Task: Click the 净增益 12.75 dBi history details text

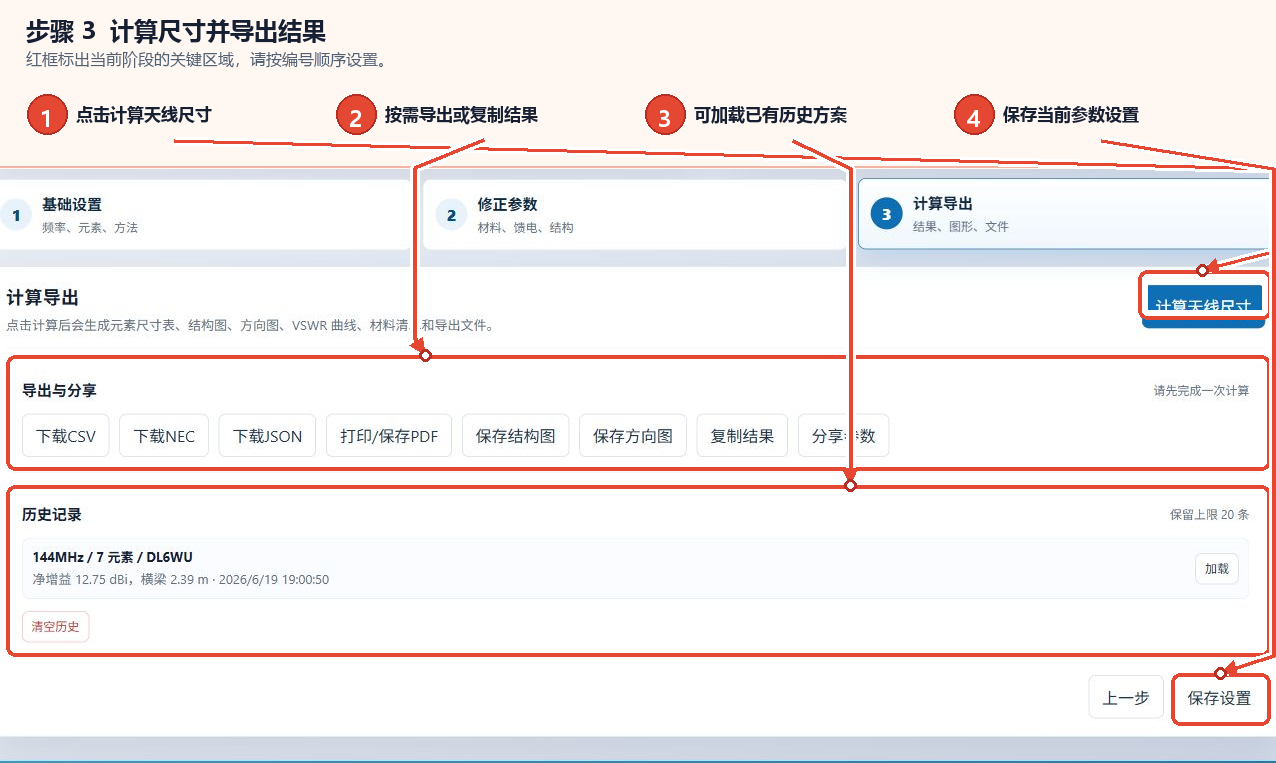Action: point(181,580)
